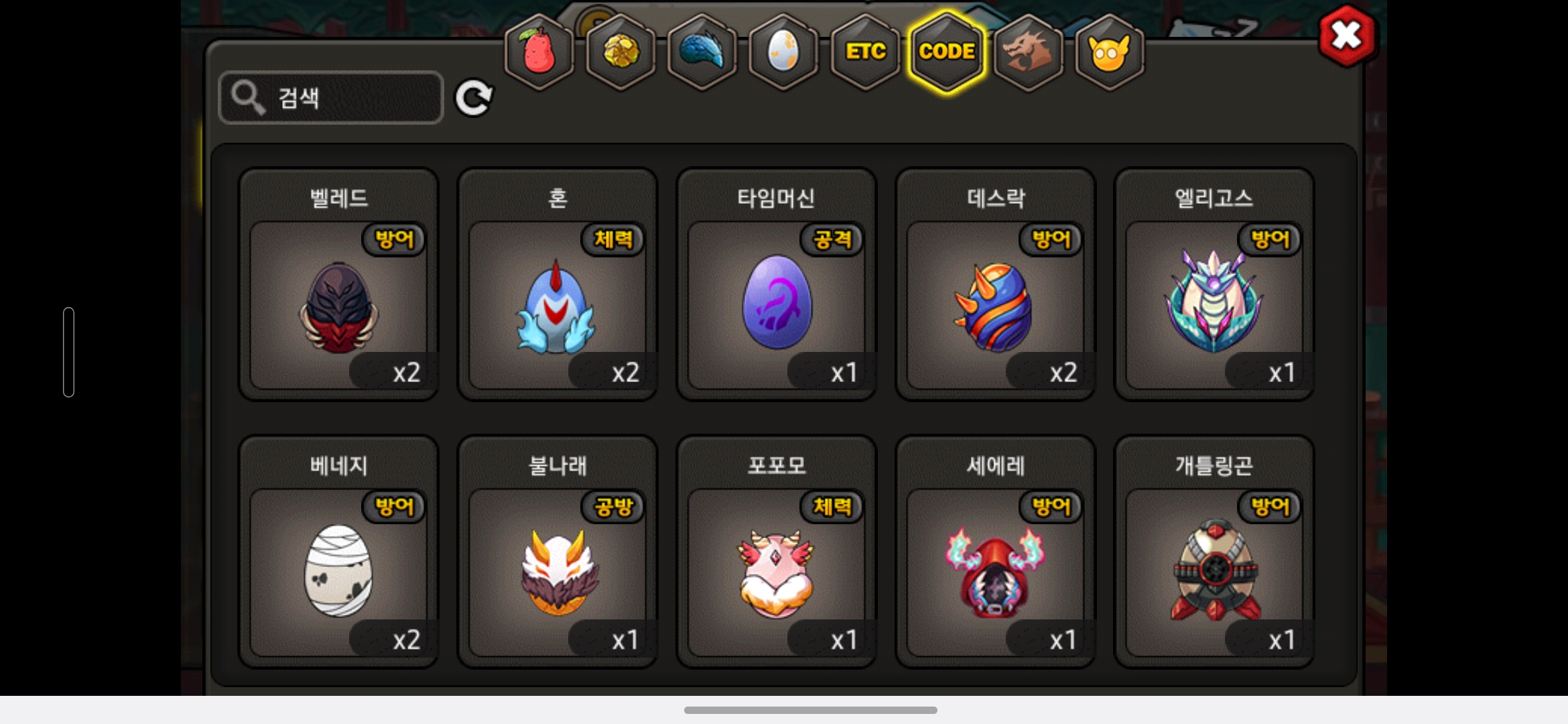Choose the 포포모 pink egg
1568x724 pixels.
[777, 552]
